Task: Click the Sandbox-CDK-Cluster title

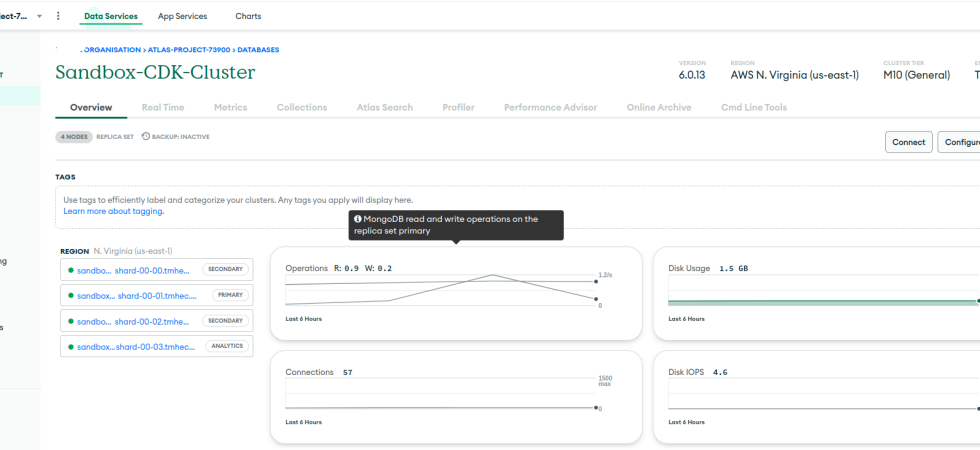Action: 155,72
